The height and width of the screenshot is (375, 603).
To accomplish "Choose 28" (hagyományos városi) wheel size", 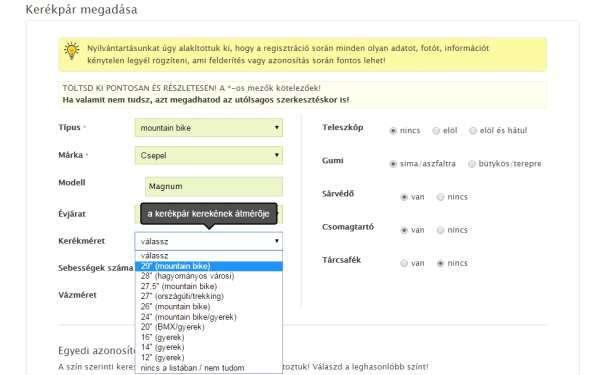I will tap(209, 276).
